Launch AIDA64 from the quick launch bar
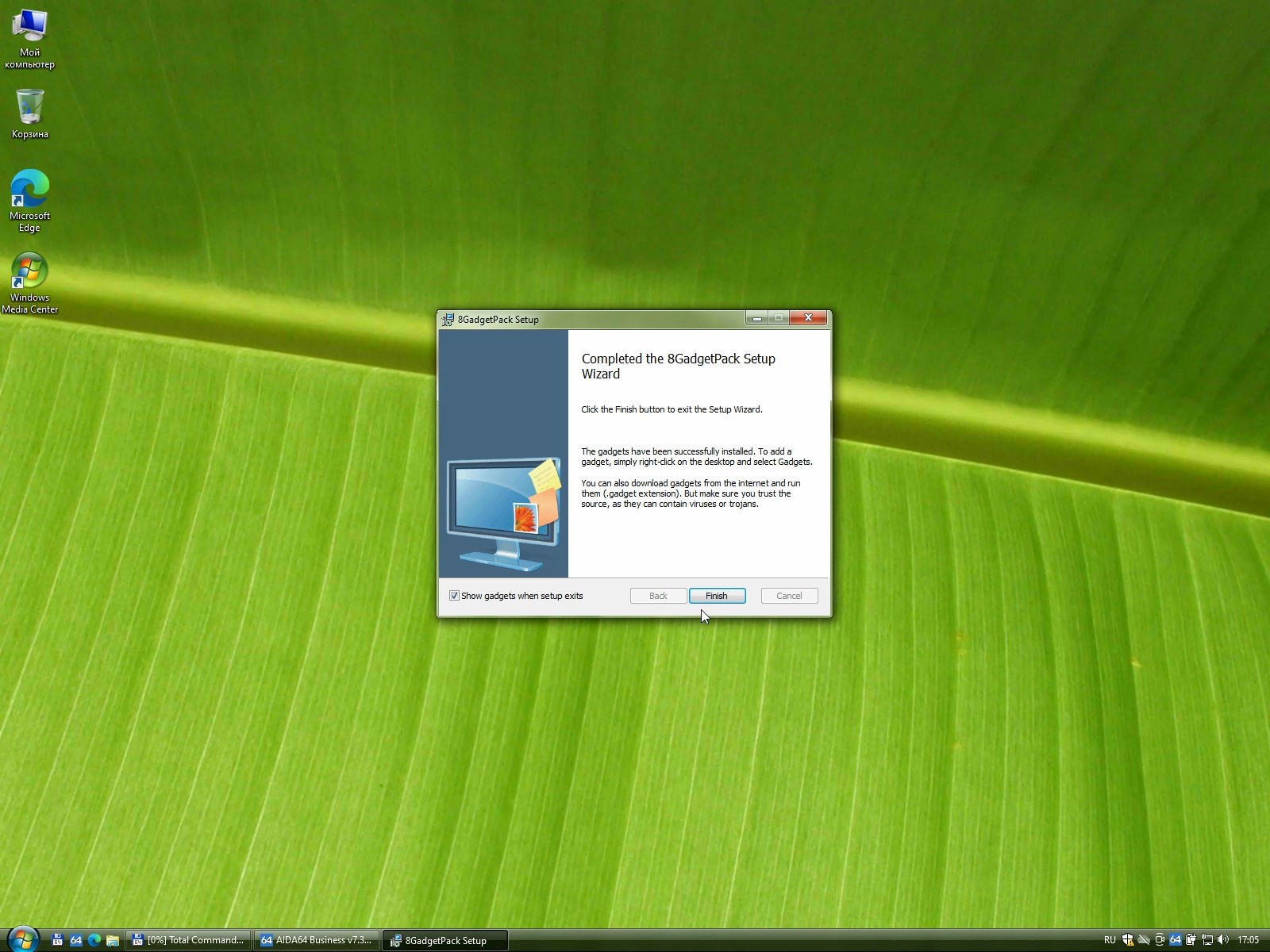This screenshot has width=1270, height=952. coord(76,940)
